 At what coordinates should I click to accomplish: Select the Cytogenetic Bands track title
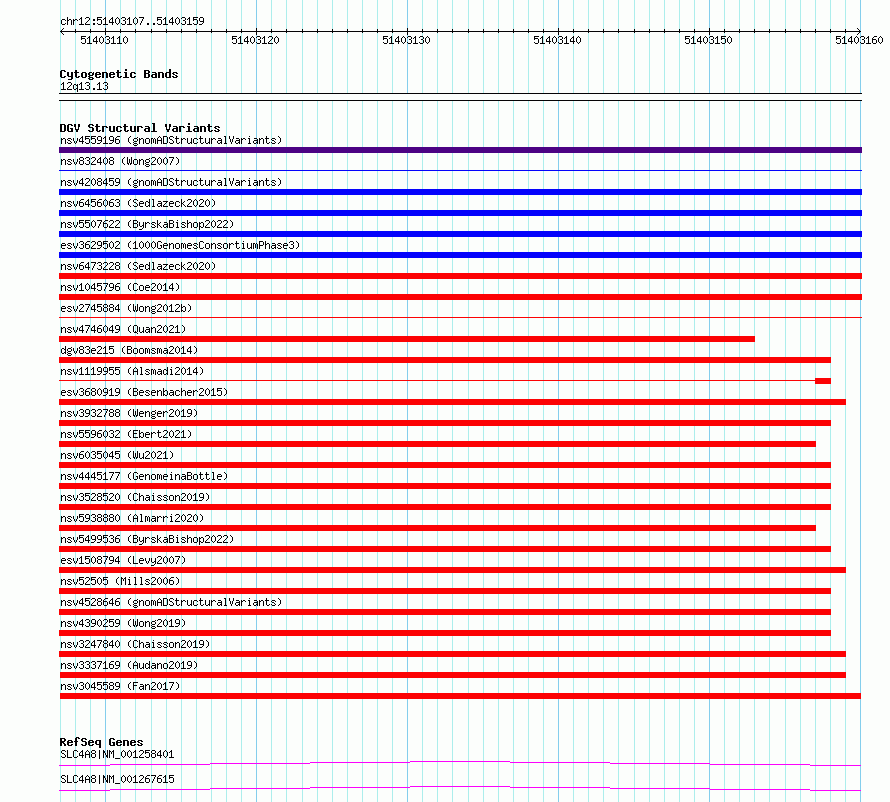[119, 74]
